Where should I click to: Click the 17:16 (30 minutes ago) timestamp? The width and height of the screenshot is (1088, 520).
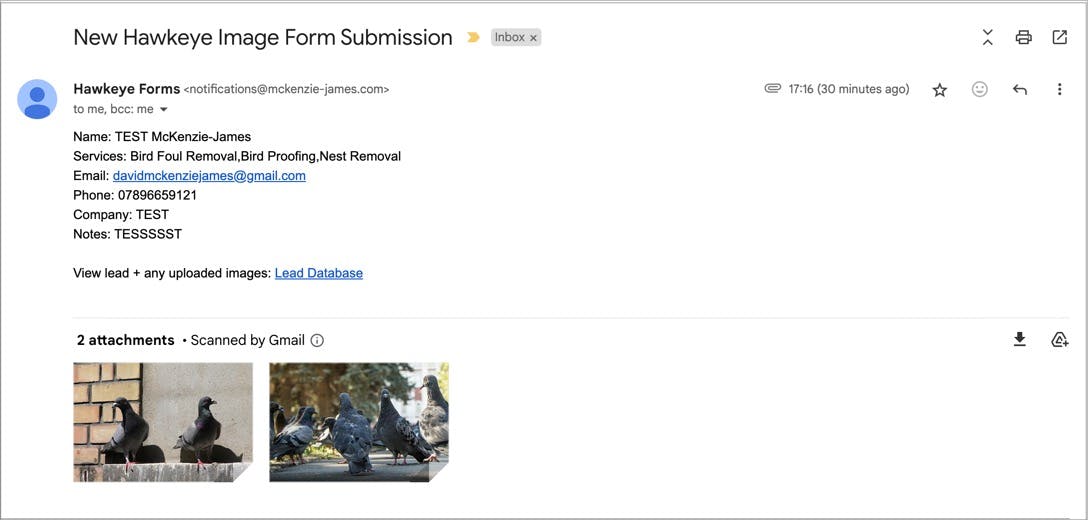[x=849, y=89]
